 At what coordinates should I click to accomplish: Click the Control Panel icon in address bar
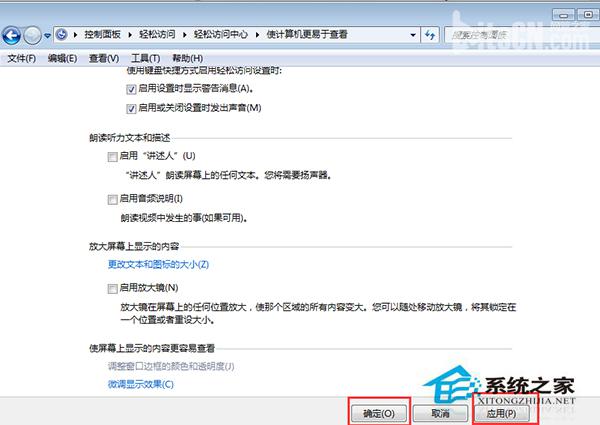click(62, 35)
